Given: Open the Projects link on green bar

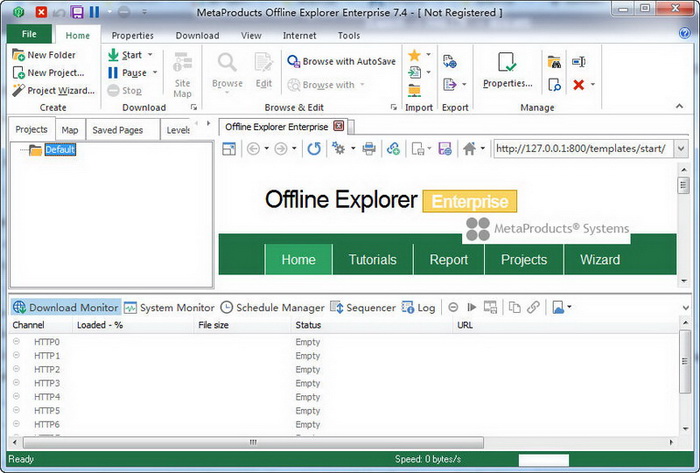Looking at the screenshot, I should 524,260.
